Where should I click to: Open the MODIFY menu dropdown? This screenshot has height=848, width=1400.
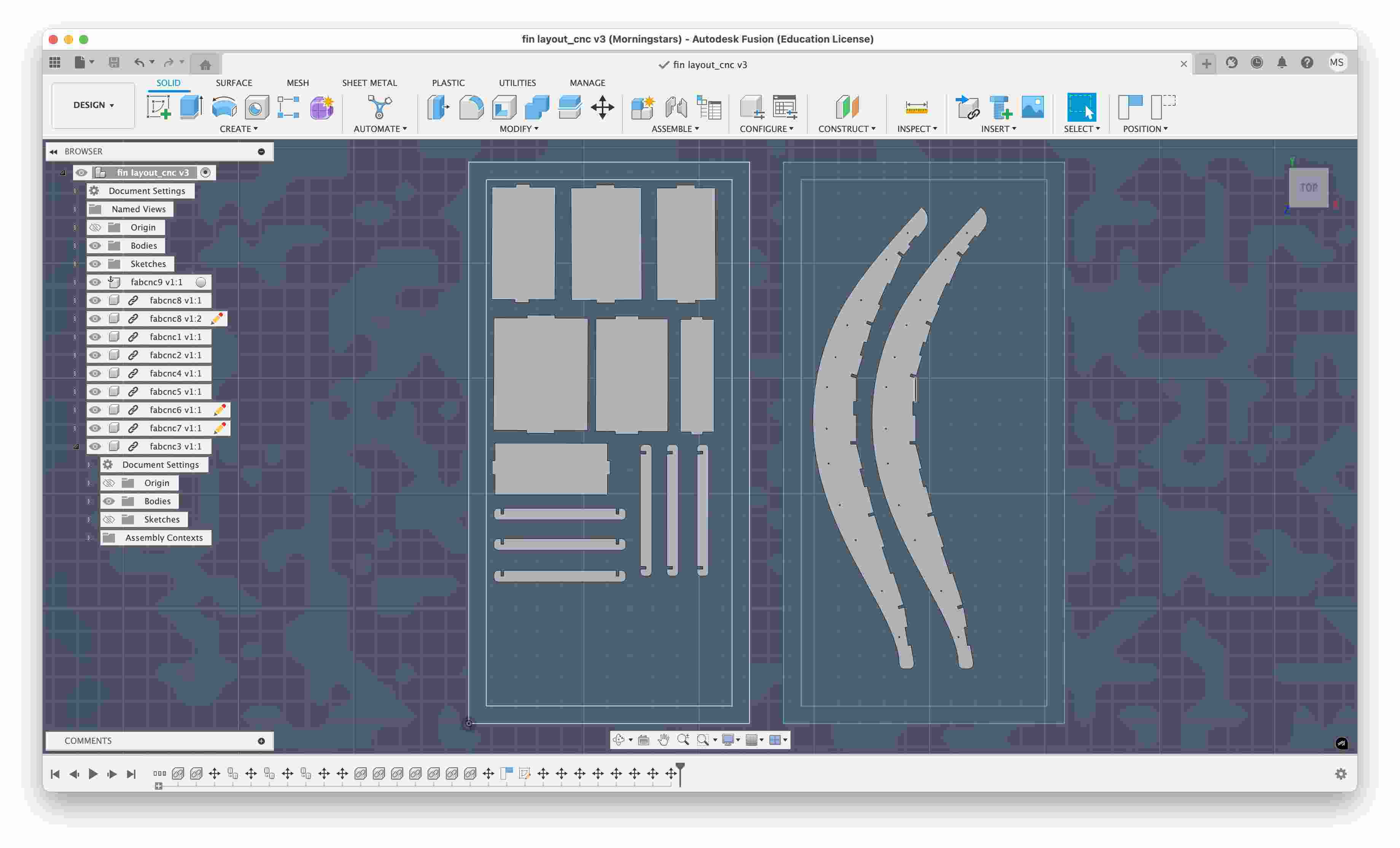tap(519, 129)
